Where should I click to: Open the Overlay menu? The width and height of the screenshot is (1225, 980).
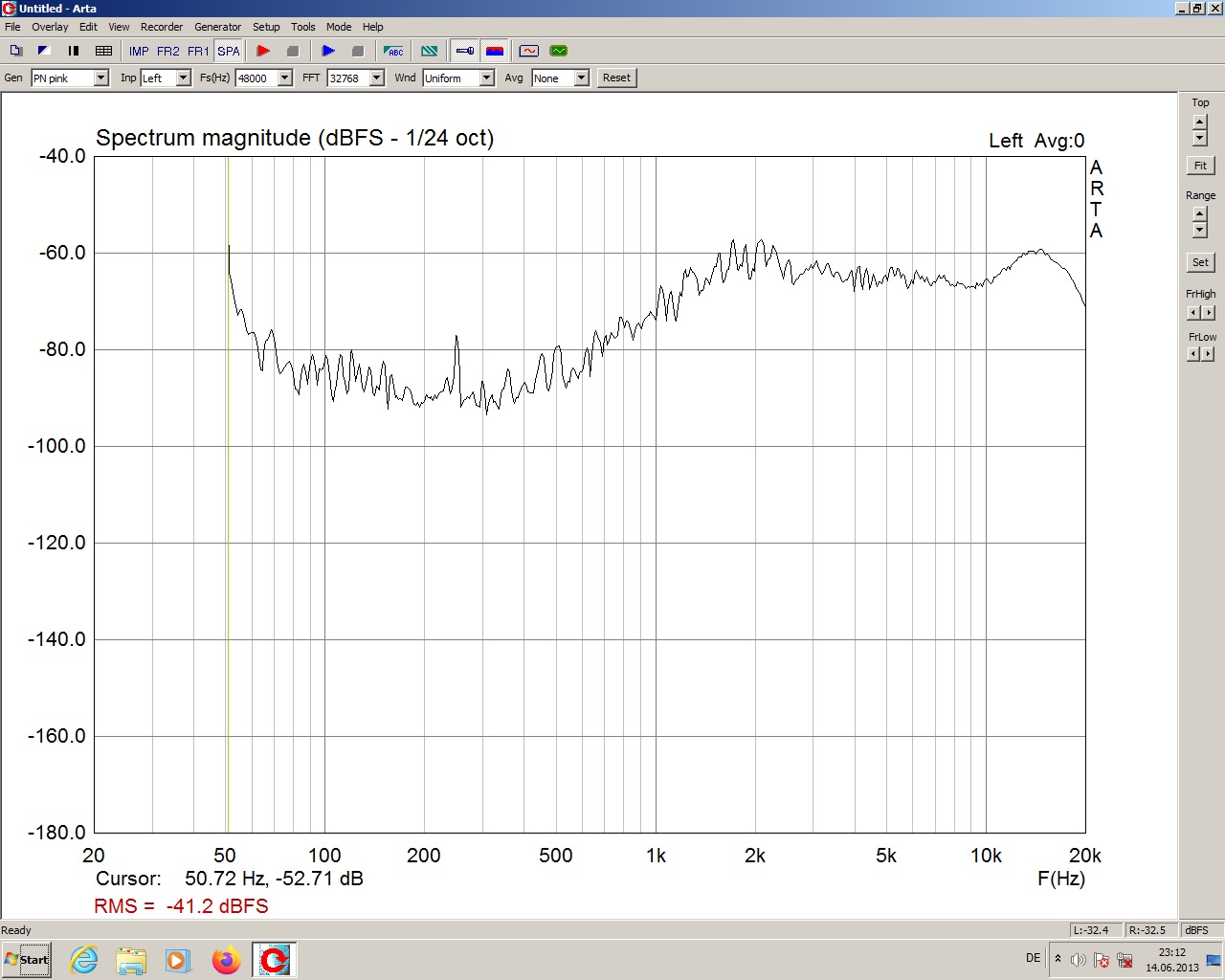click(x=50, y=27)
